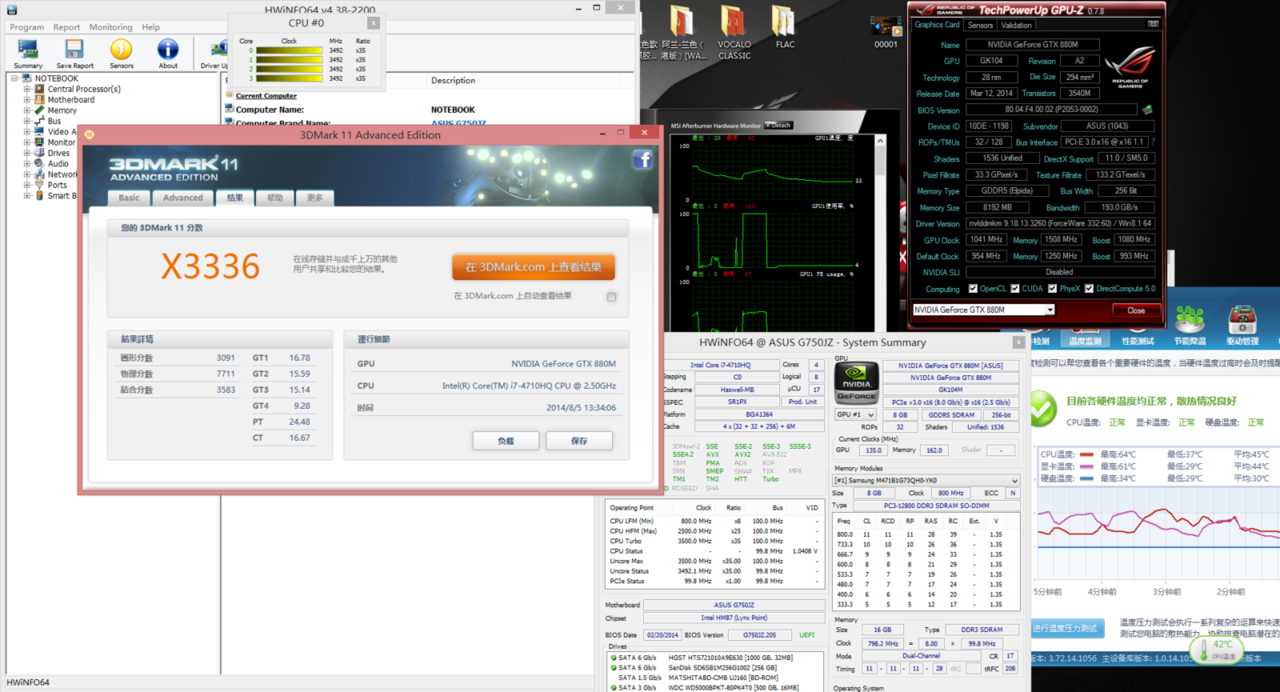The height and width of the screenshot is (692, 1280).
Task: Select the Drives node in HWiNFO tree
Action: pos(58,153)
